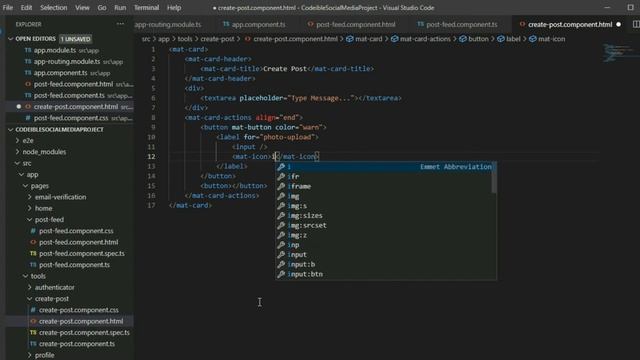Collapse the src folder
The width and height of the screenshot is (640, 360).
[17, 163]
